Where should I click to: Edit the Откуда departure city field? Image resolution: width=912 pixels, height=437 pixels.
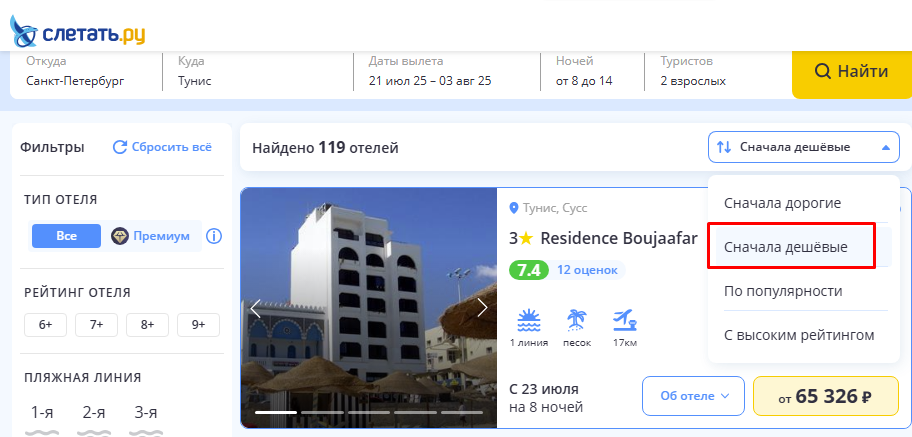pyautogui.click(x=86, y=72)
